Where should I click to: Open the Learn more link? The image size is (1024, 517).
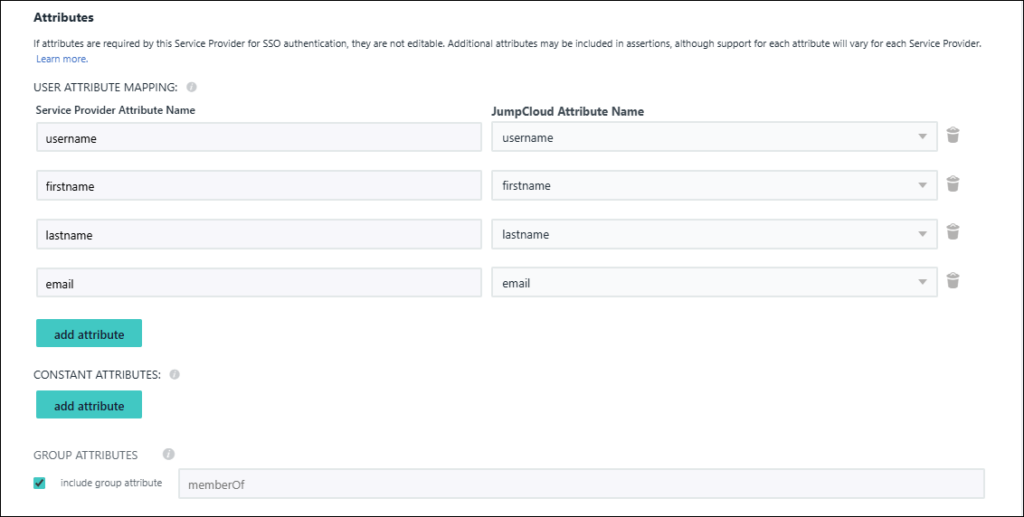(x=61, y=59)
